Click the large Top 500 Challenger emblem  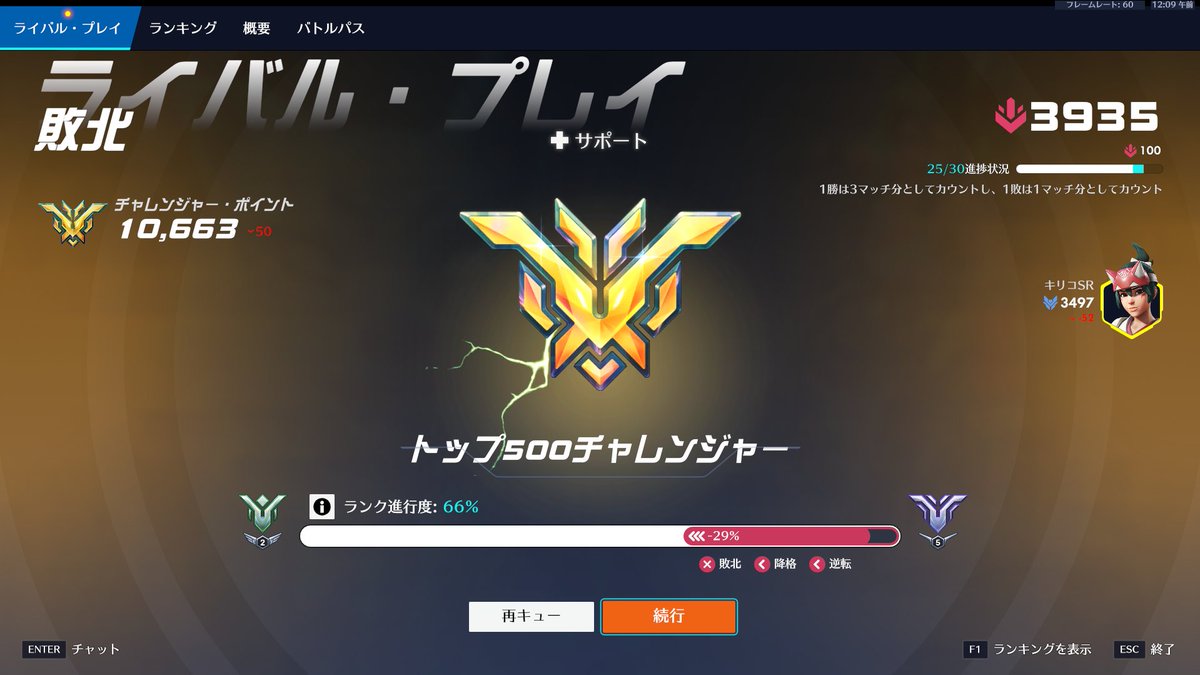click(600, 294)
